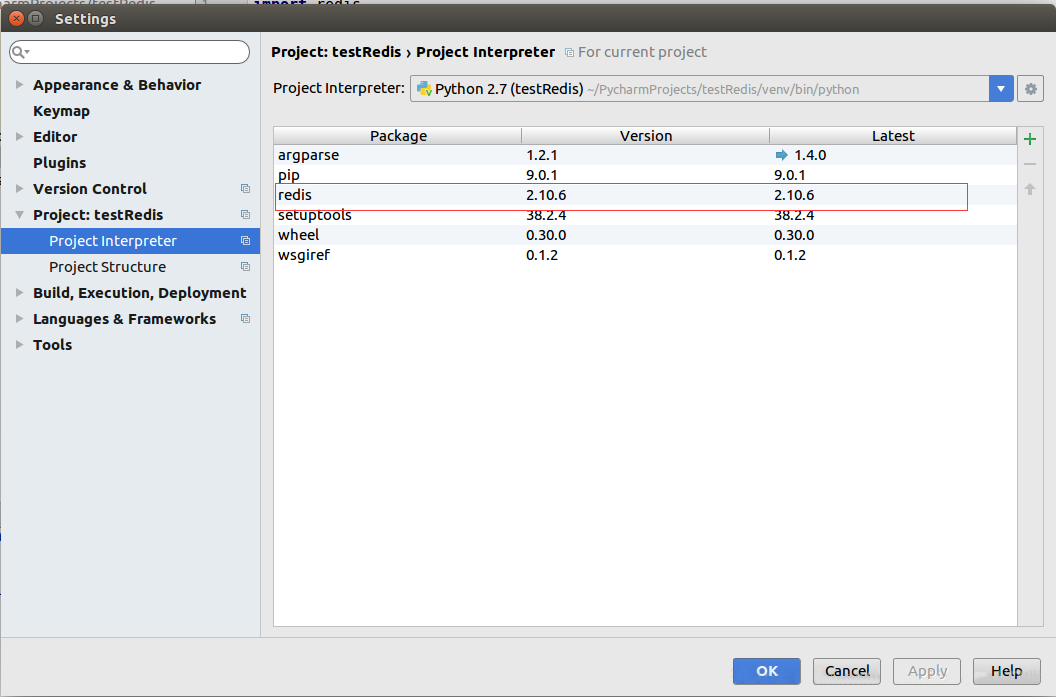The image size is (1056, 697).
Task: Expand the Build, Execution, Deployment arrow
Action: pos(20,293)
